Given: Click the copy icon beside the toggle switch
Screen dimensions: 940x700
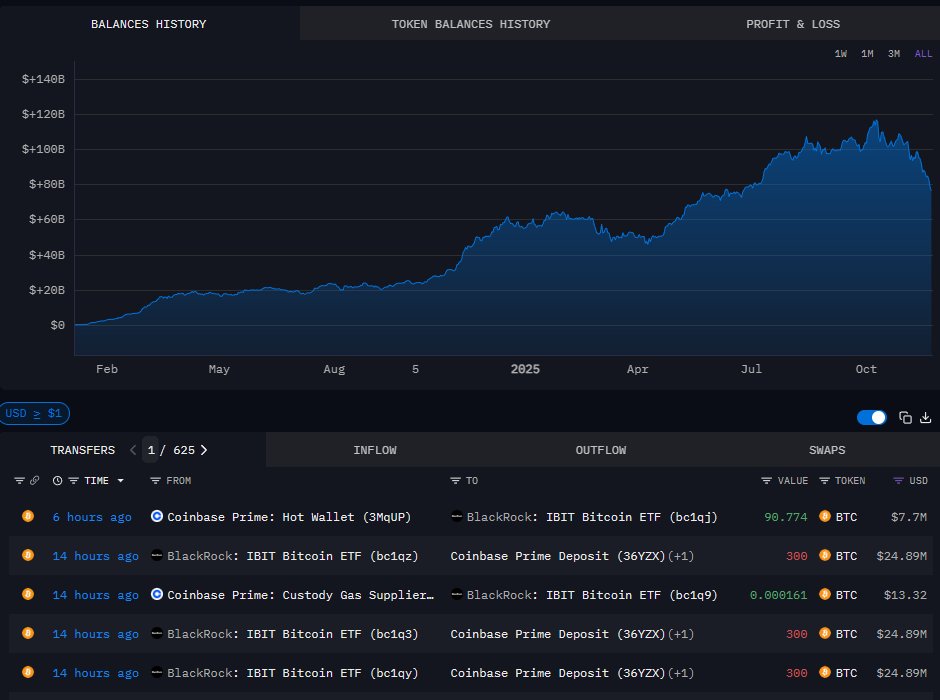Looking at the screenshot, I should point(905,418).
